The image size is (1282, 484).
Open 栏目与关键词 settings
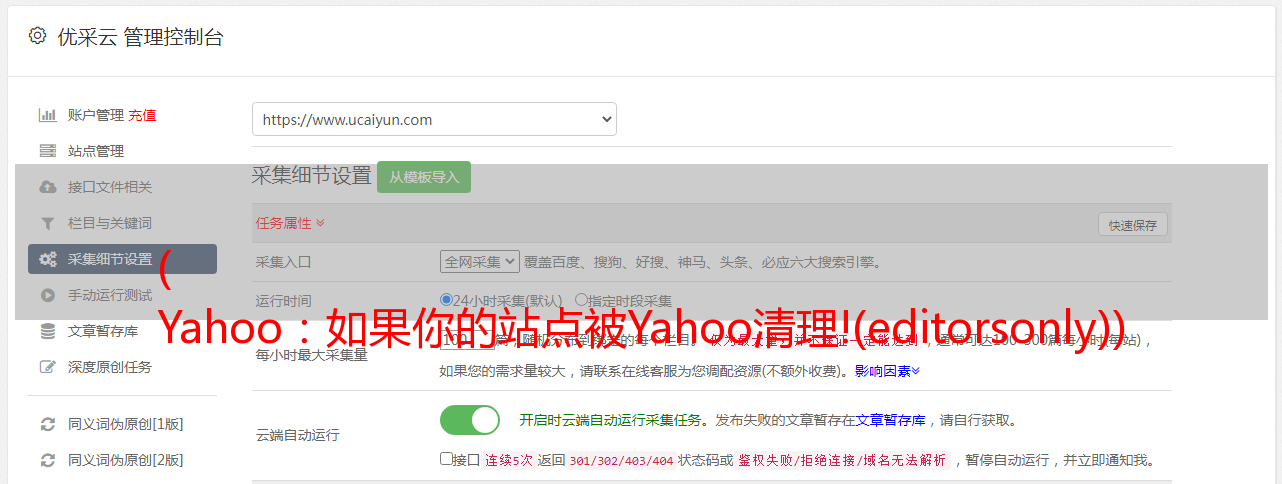pos(110,223)
